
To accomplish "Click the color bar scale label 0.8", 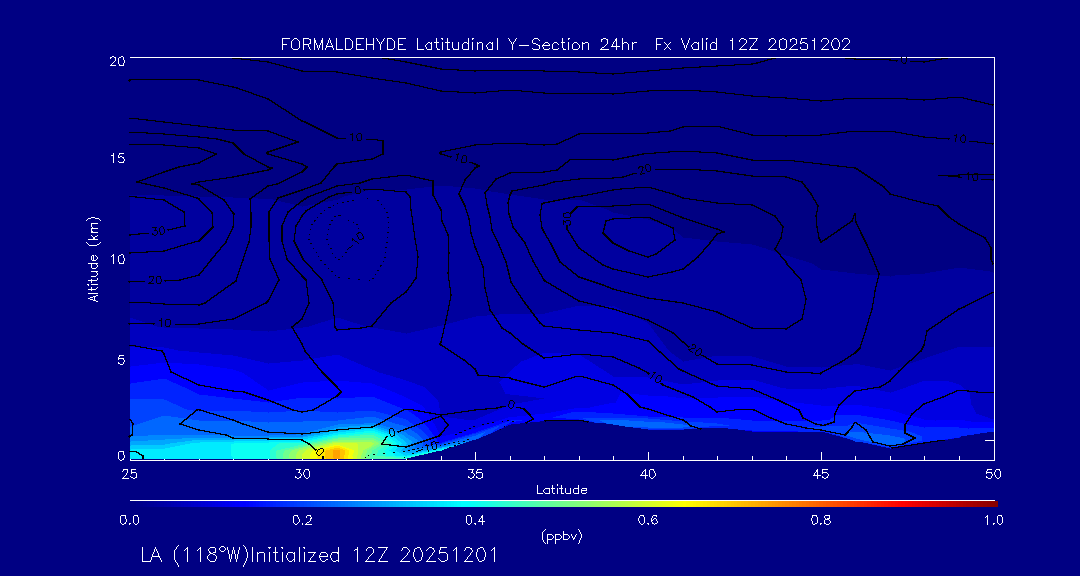I will pos(821,521).
